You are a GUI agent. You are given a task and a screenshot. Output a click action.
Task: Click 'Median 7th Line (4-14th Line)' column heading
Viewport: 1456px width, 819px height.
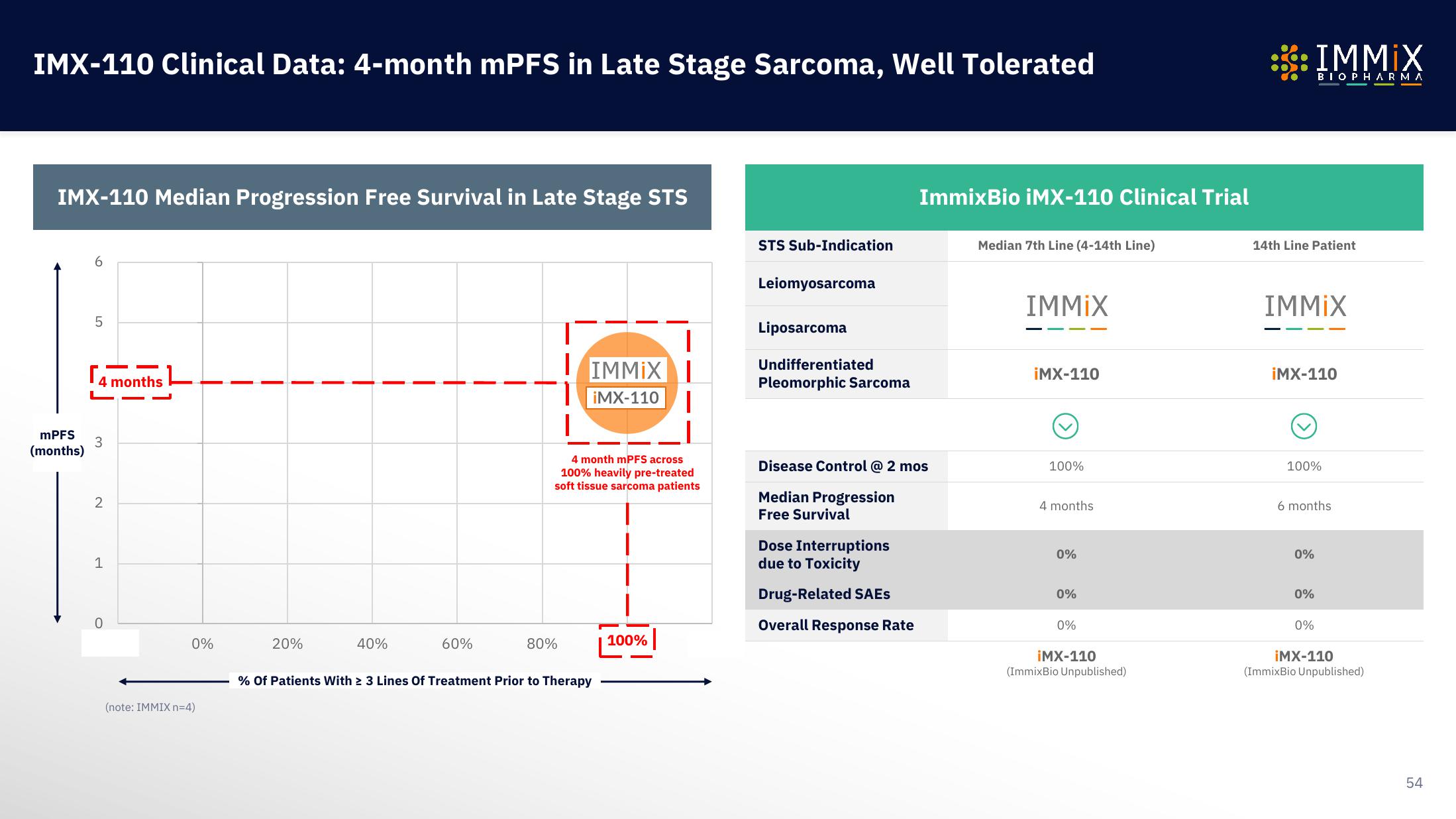click(1066, 245)
